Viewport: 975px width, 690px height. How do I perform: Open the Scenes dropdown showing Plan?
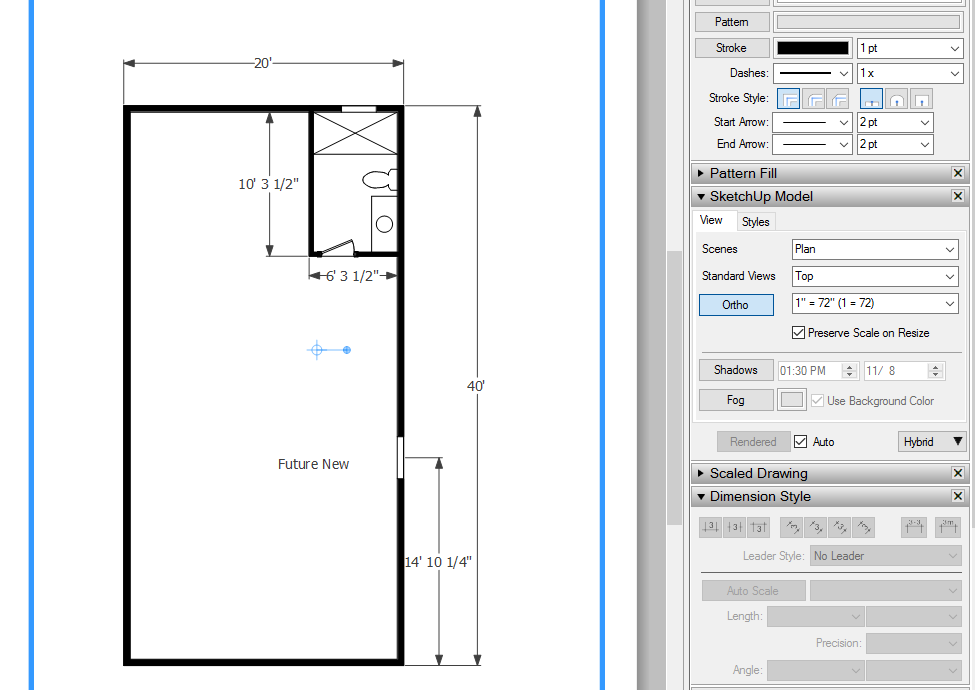(x=875, y=249)
